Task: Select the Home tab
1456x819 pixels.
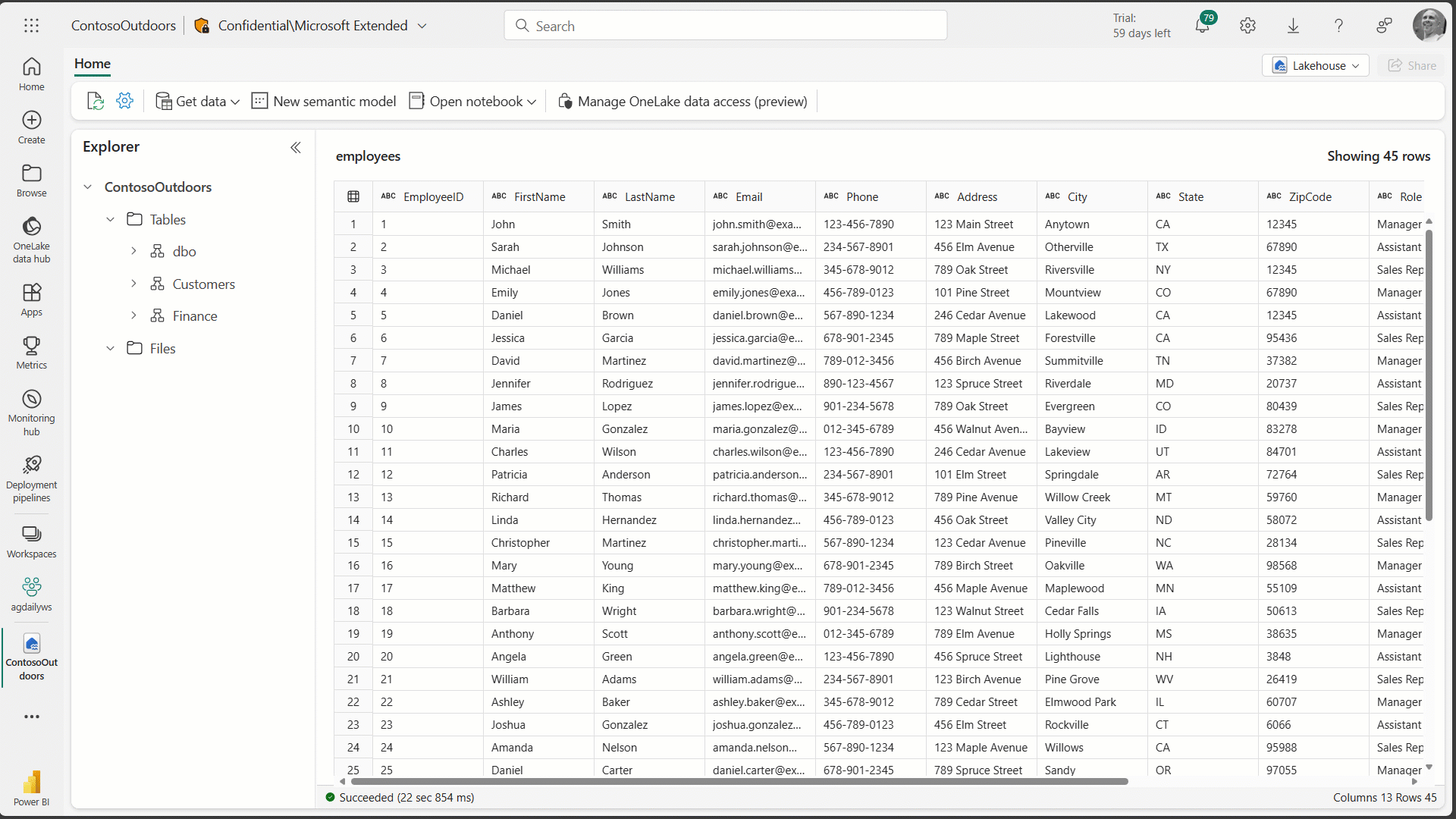Action: pos(93,63)
